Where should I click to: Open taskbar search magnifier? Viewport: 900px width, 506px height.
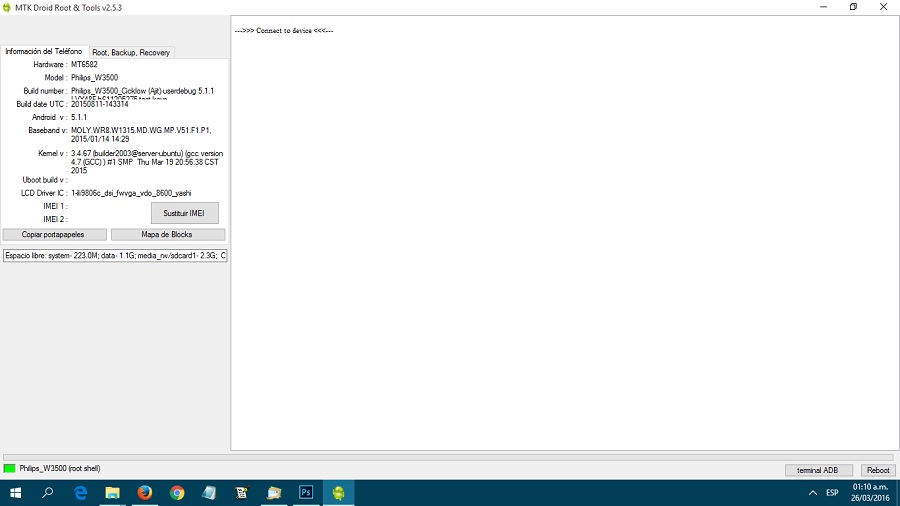click(48, 493)
